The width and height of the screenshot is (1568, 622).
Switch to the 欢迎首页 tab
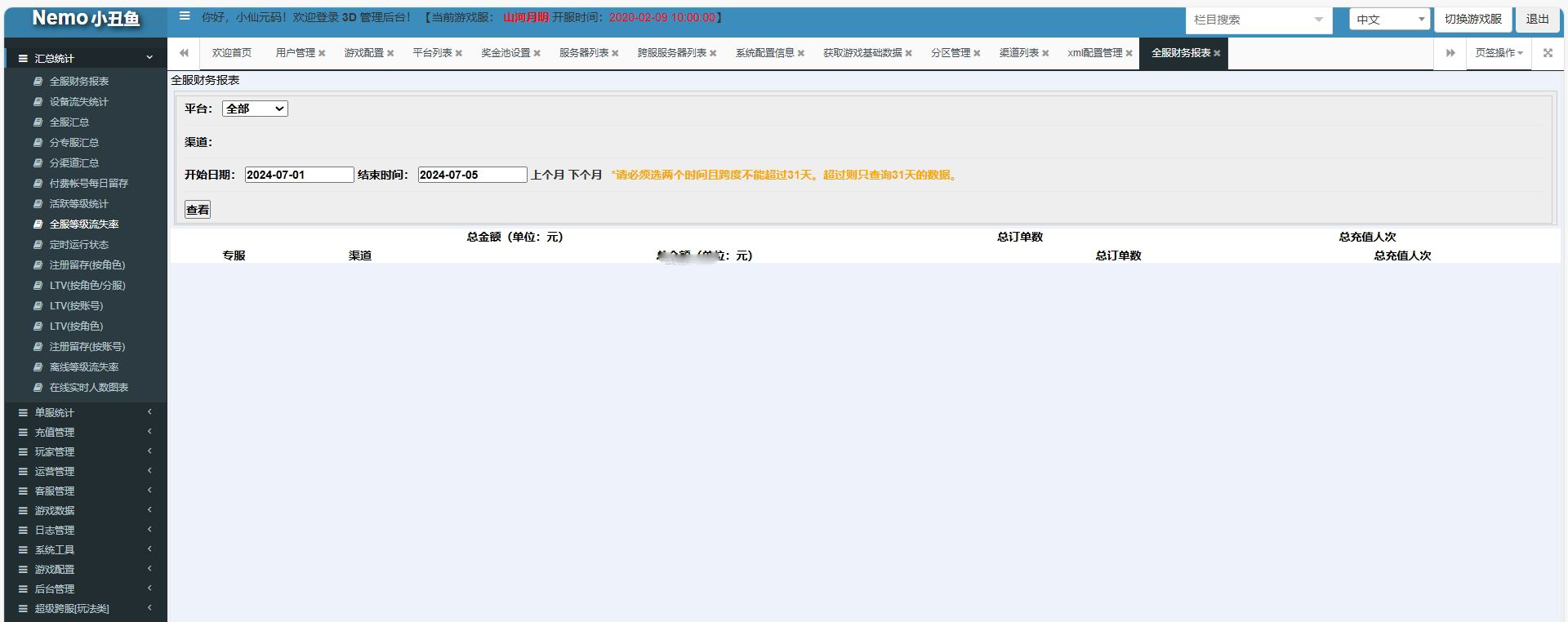coord(232,53)
